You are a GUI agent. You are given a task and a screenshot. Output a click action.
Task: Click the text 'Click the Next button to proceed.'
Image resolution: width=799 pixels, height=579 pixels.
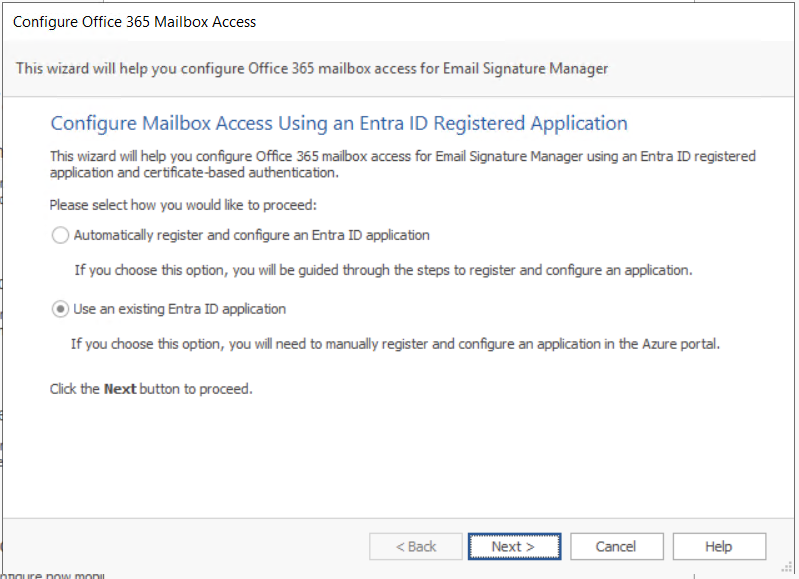pyautogui.click(x=151, y=389)
